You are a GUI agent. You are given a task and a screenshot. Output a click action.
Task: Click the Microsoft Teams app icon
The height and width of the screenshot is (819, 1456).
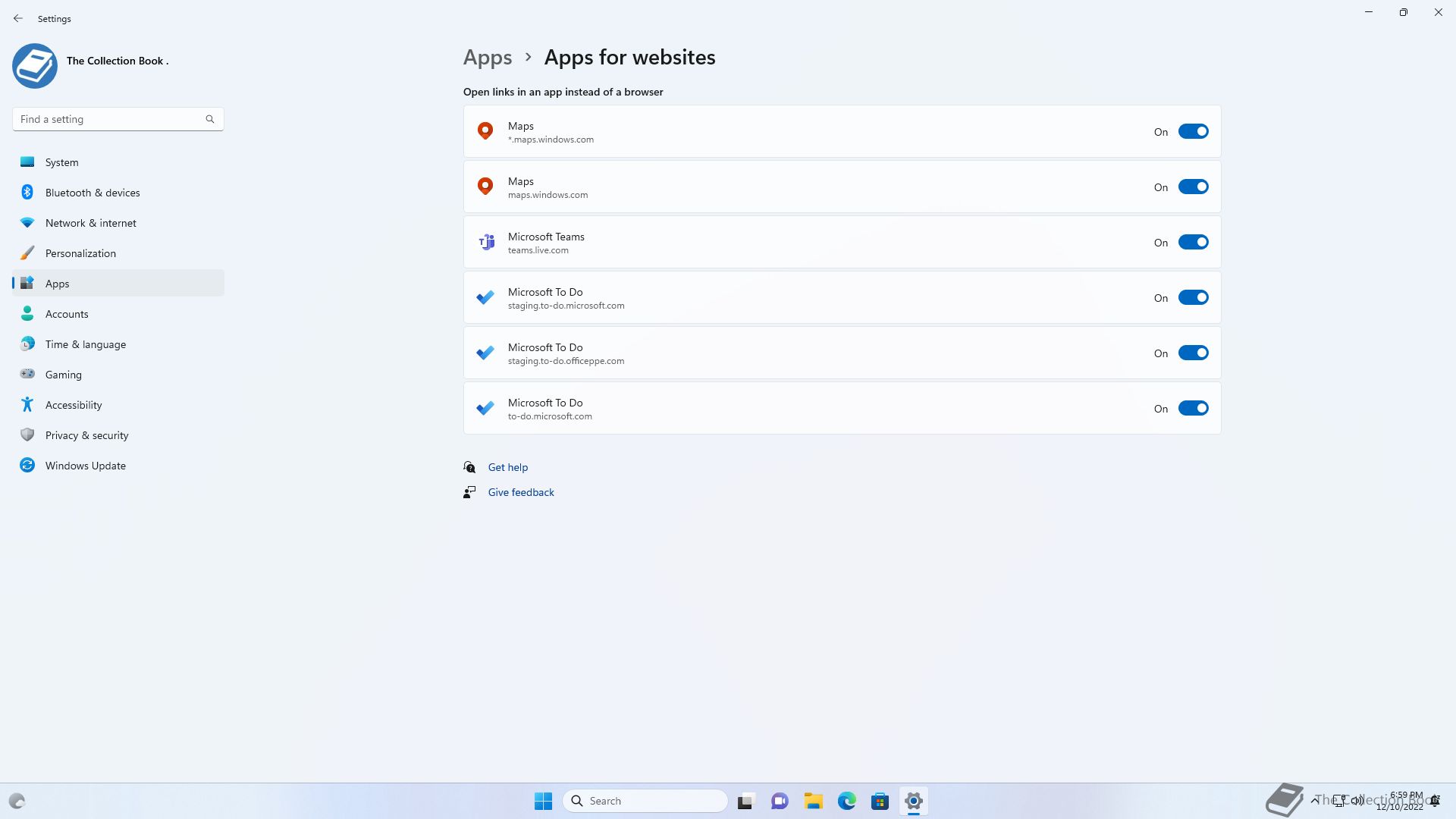tap(485, 242)
